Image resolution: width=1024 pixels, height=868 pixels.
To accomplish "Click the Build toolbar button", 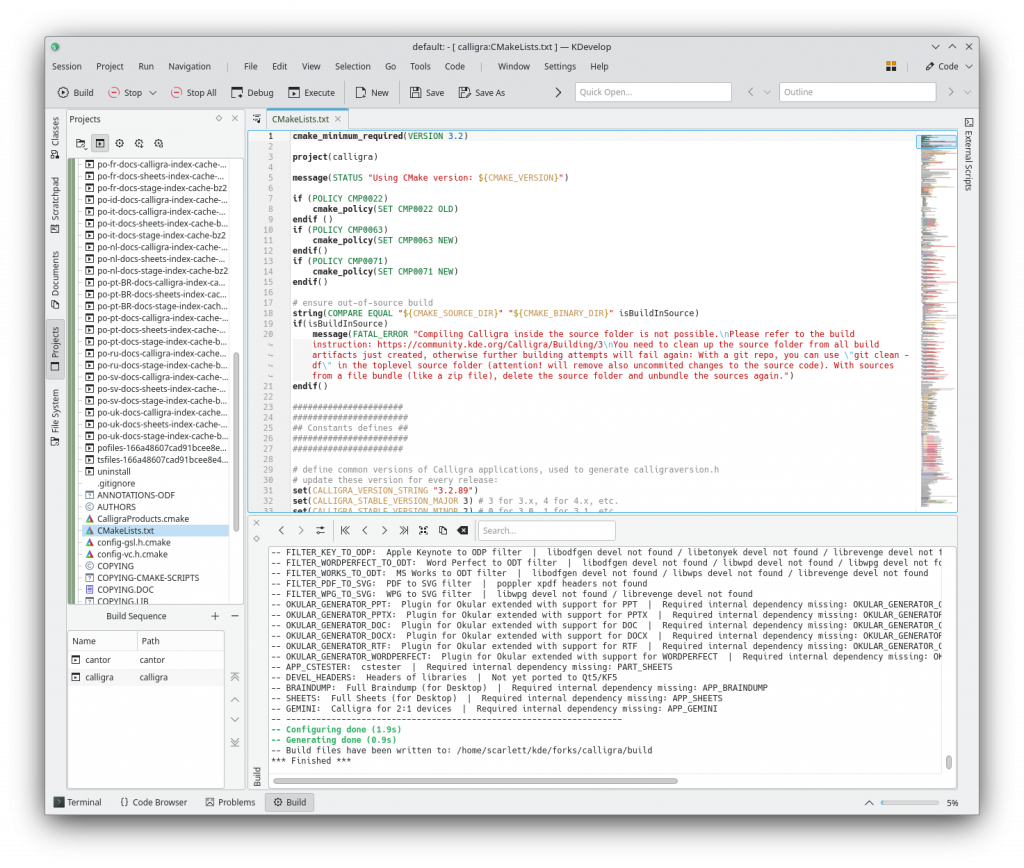I will pyautogui.click(x=76, y=93).
